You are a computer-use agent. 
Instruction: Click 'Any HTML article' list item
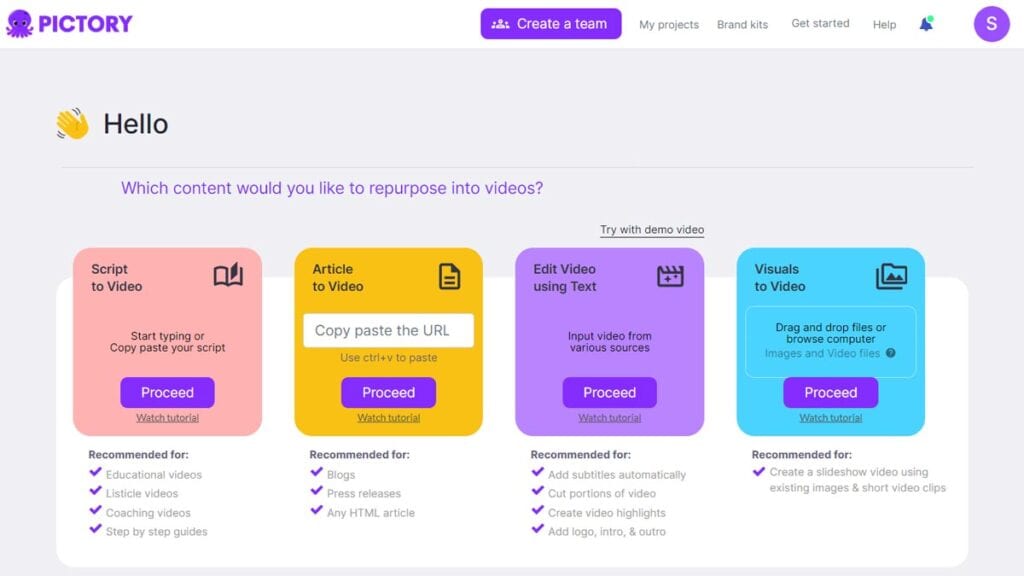point(370,513)
